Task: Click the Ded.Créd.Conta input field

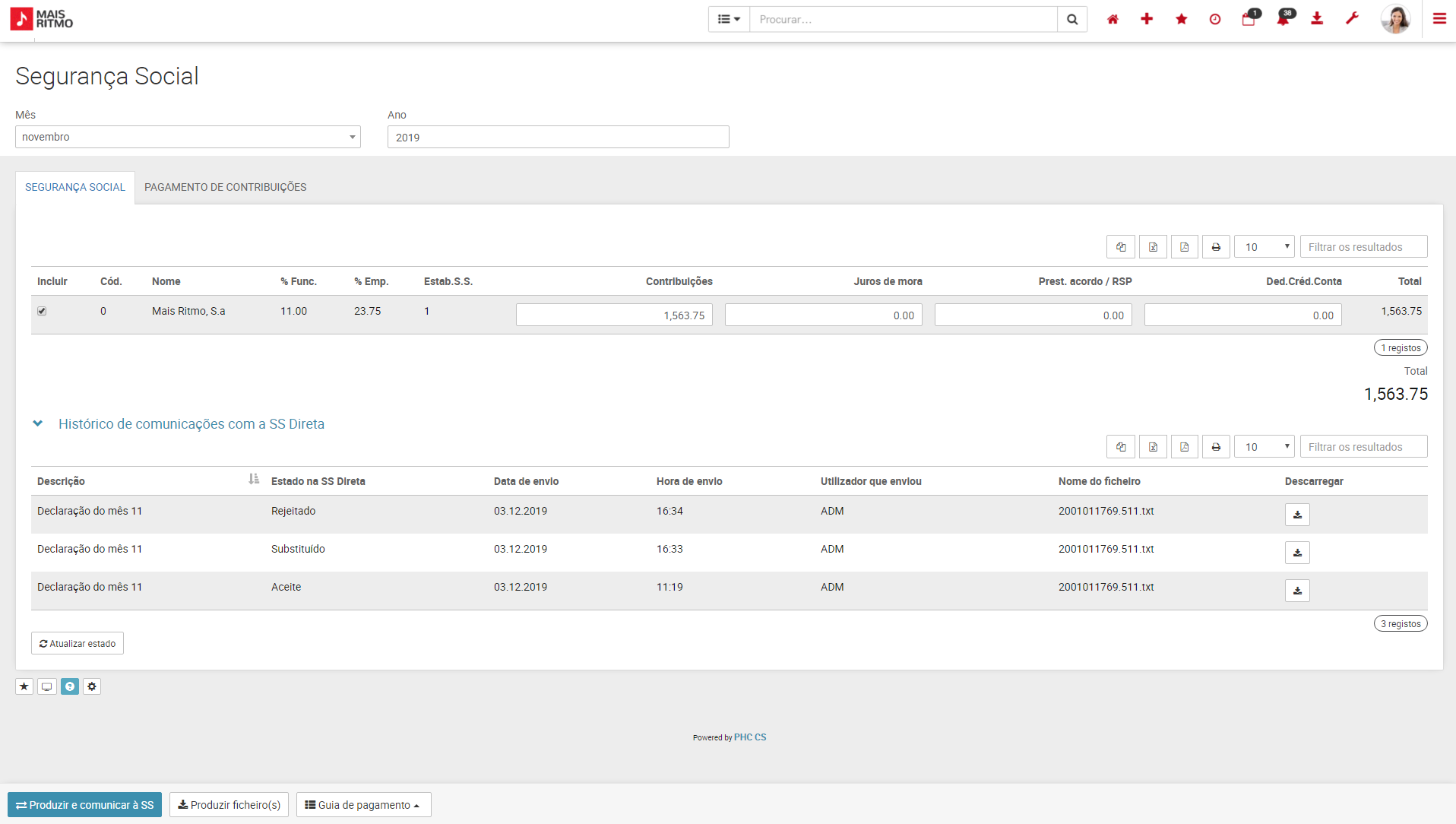Action: (1242, 315)
